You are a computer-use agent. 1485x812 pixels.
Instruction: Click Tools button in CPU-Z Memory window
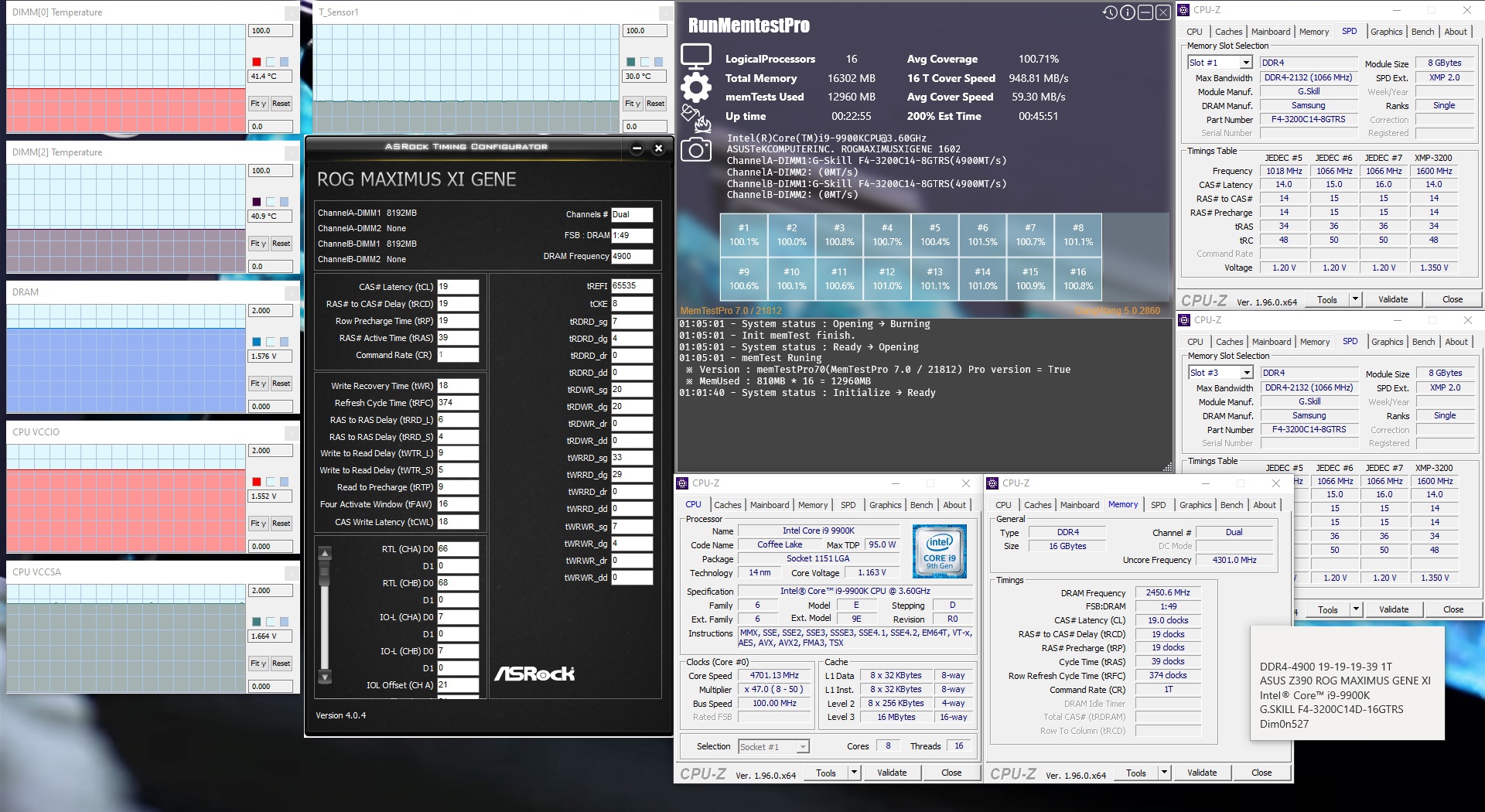click(x=1136, y=773)
